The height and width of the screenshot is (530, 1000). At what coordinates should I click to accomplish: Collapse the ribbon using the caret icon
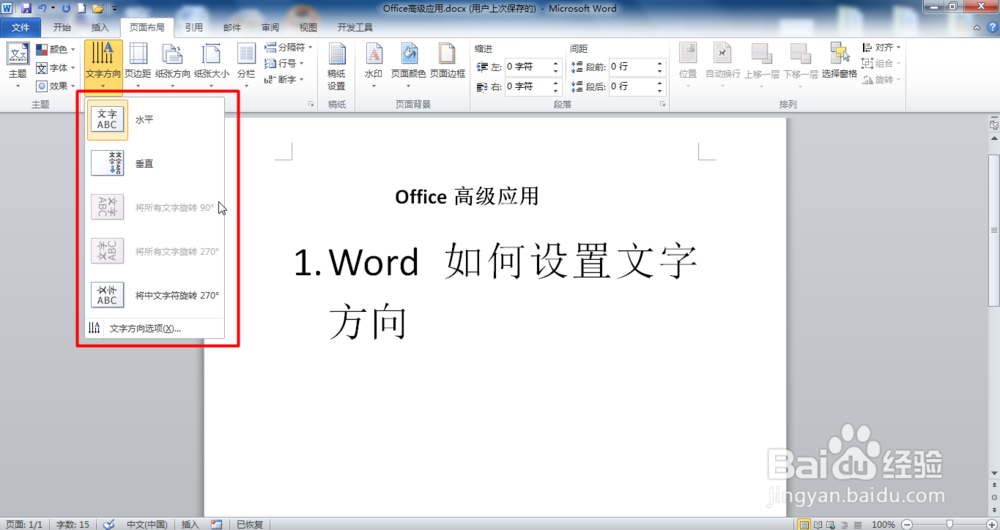pos(976,27)
